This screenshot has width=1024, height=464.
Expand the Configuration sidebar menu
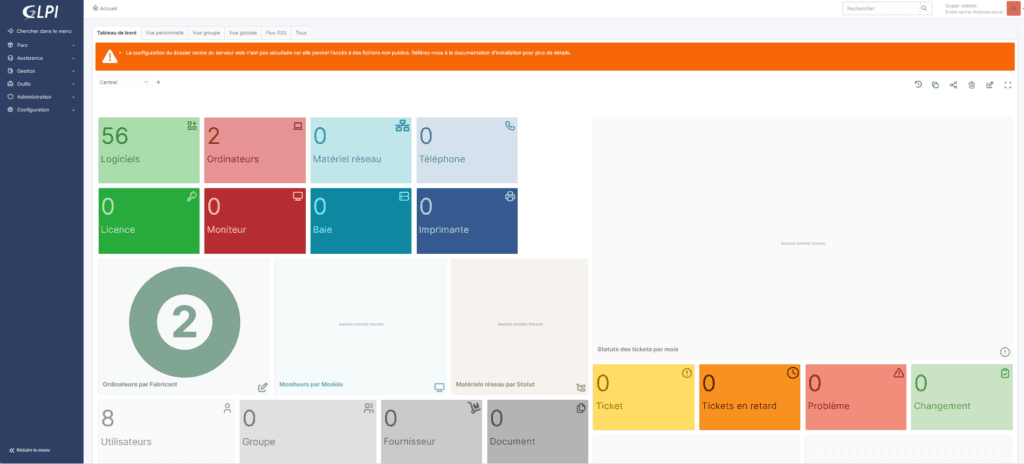(40, 109)
